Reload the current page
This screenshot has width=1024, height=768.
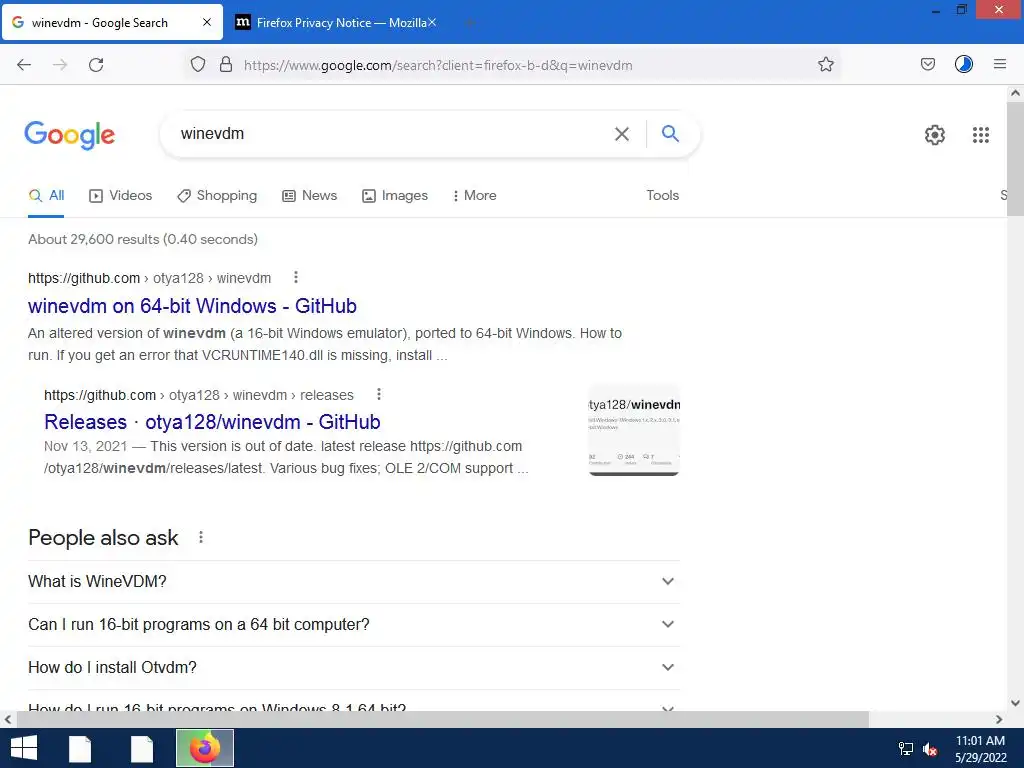[x=96, y=65]
